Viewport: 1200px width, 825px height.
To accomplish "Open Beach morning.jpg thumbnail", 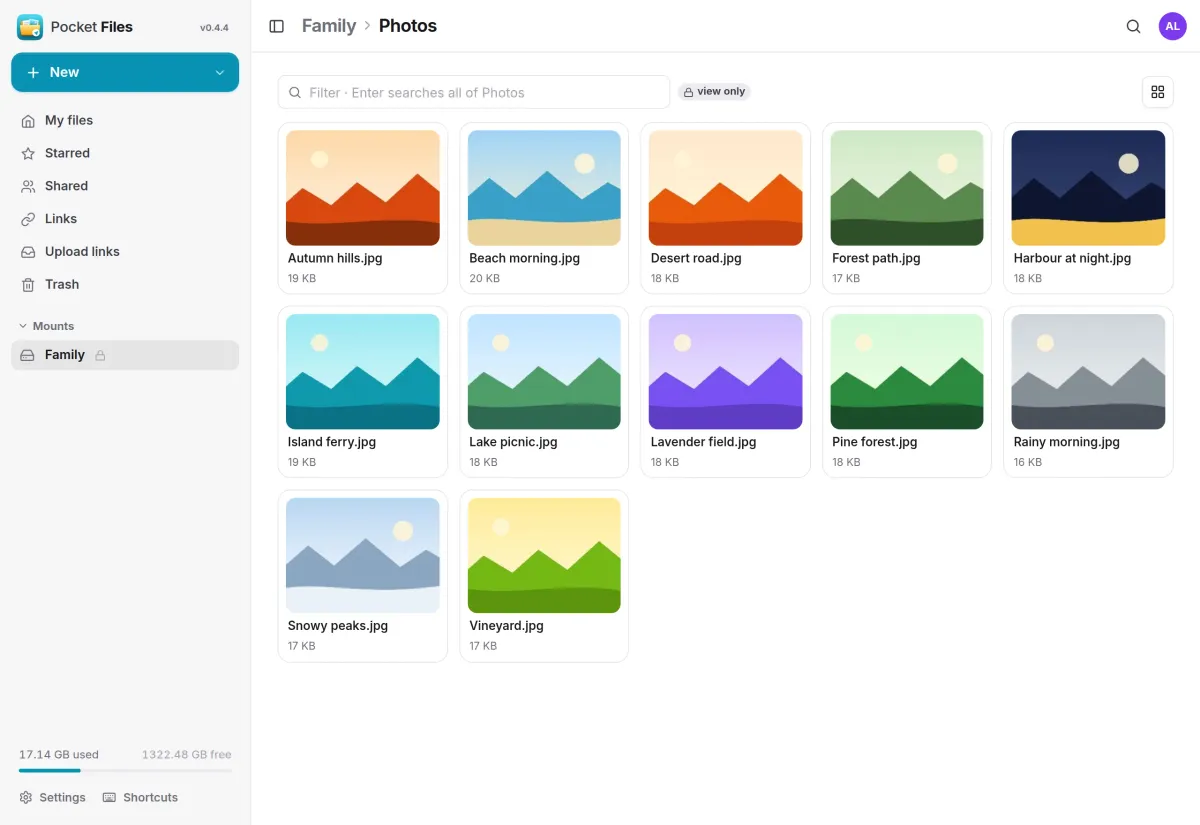I will (x=544, y=188).
